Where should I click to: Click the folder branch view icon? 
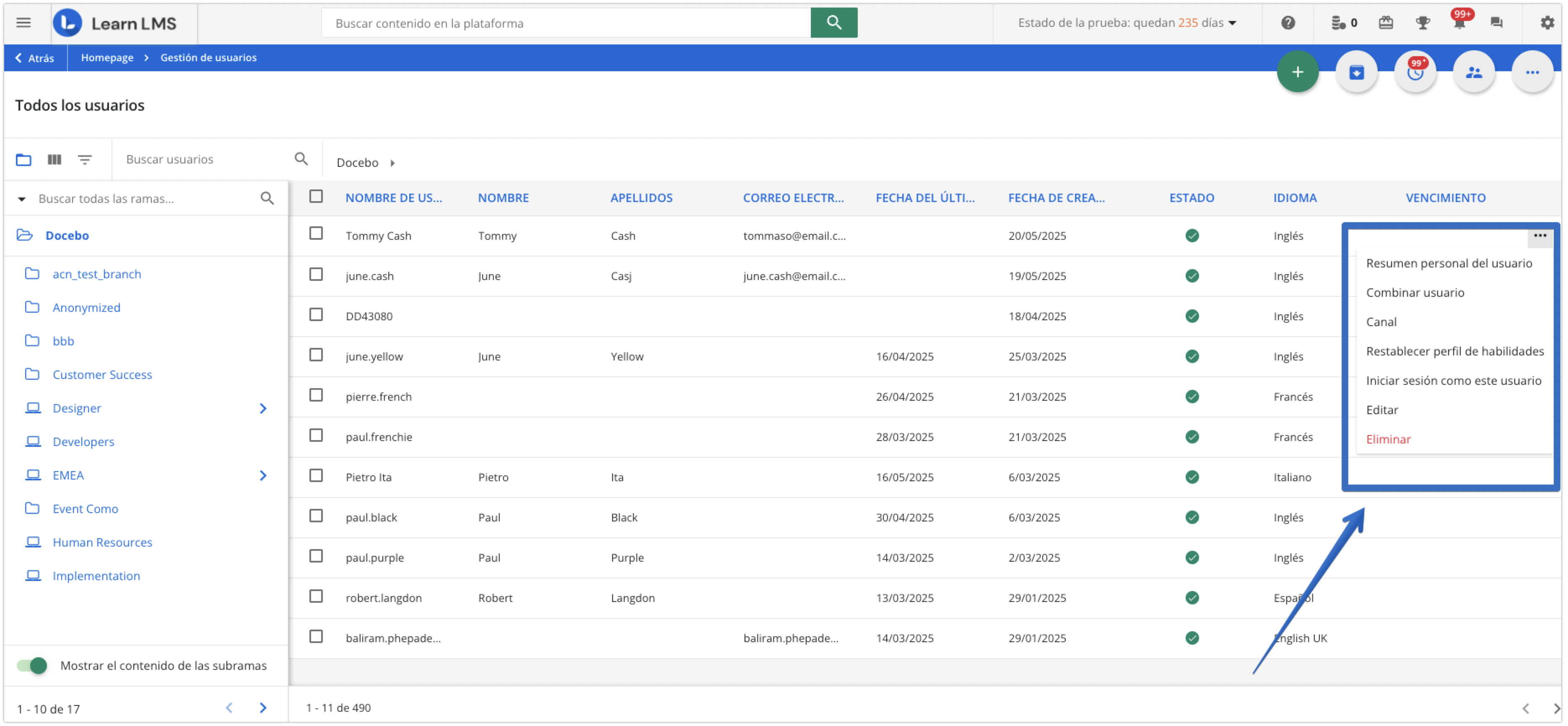pyautogui.click(x=24, y=159)
